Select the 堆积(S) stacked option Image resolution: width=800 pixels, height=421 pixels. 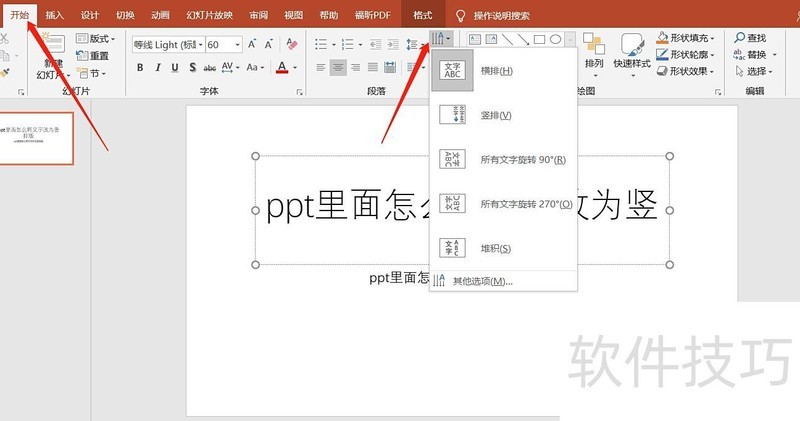click(x=503, y=248)
